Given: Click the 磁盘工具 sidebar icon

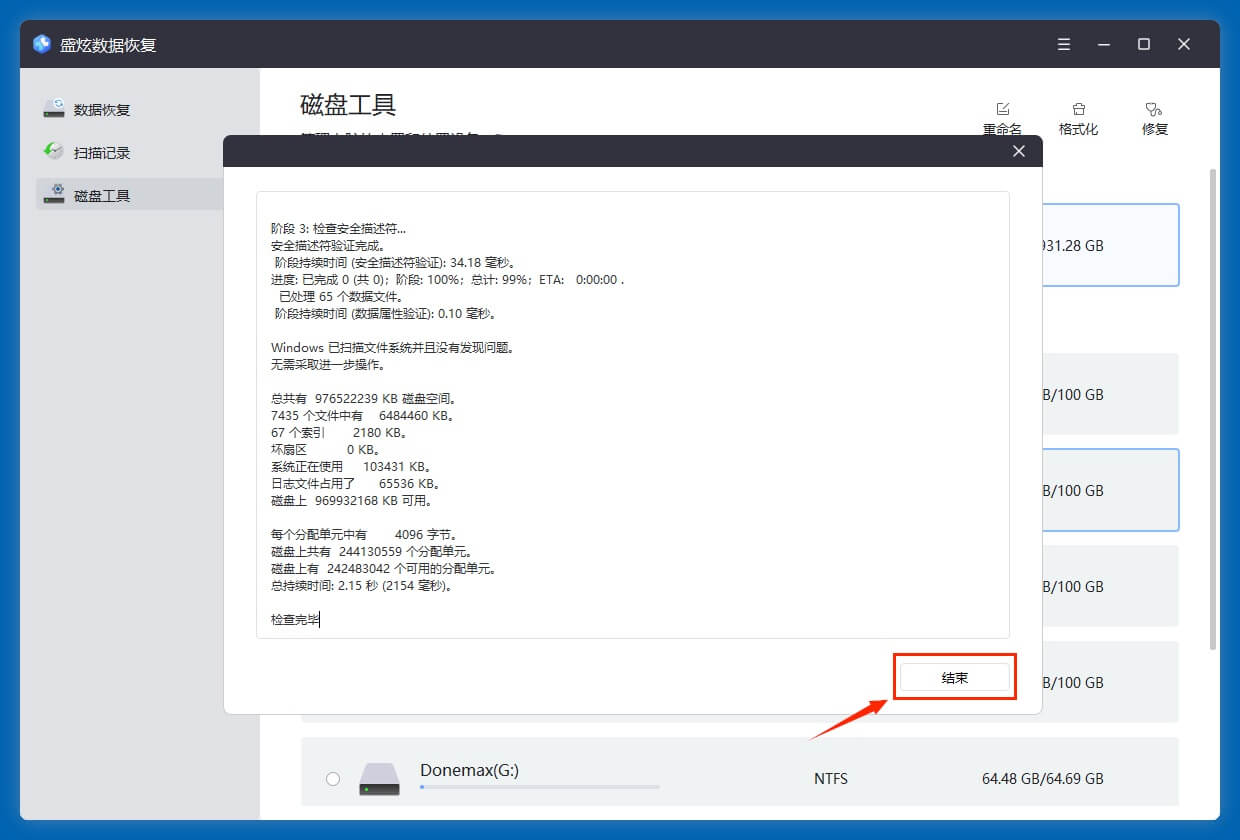Looking at the screenshot, I should point(53,194).
